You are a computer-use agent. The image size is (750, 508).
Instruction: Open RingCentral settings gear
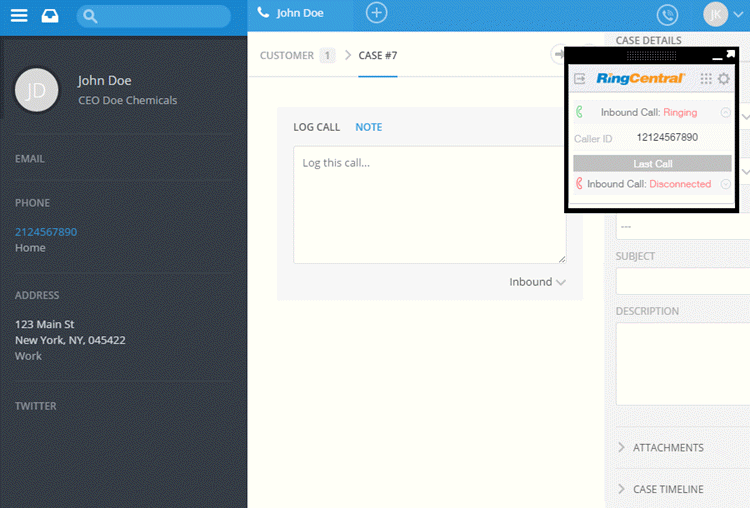[x=724, y=79]
